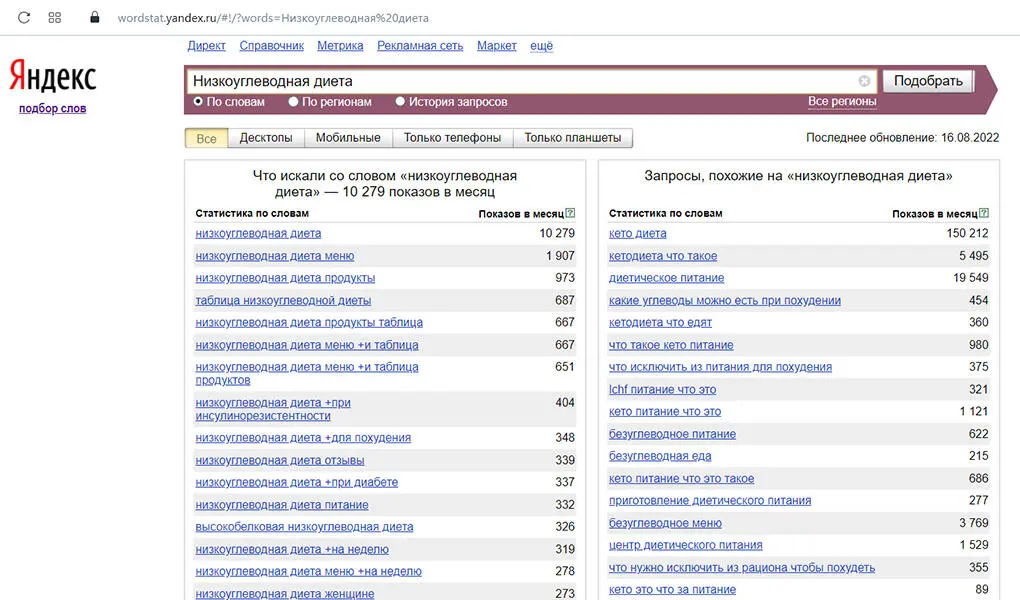
Task: Clear the search field with X icon
Action: tap(864, 81)
